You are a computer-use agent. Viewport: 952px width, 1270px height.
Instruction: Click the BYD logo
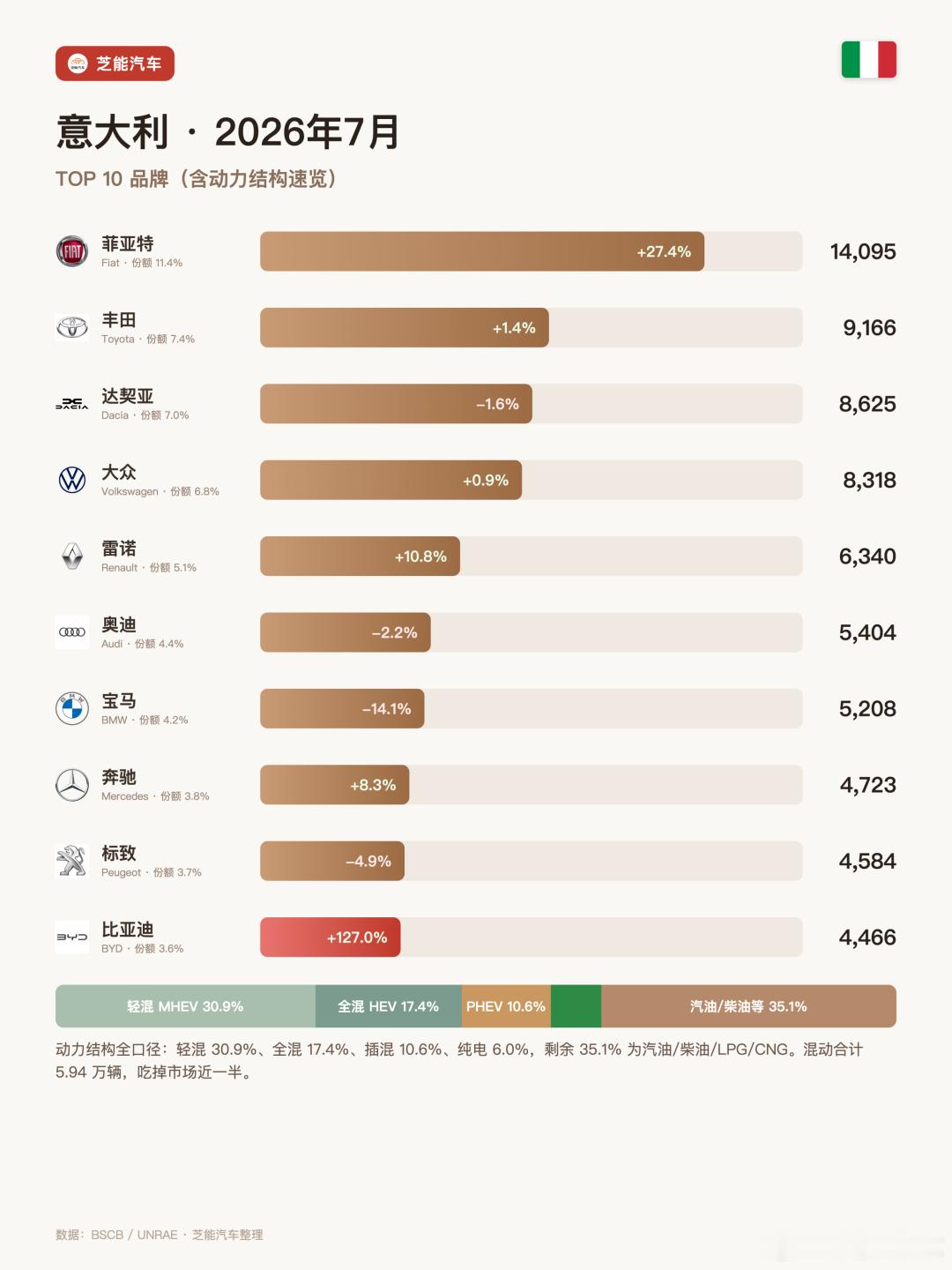pos(72,937)
